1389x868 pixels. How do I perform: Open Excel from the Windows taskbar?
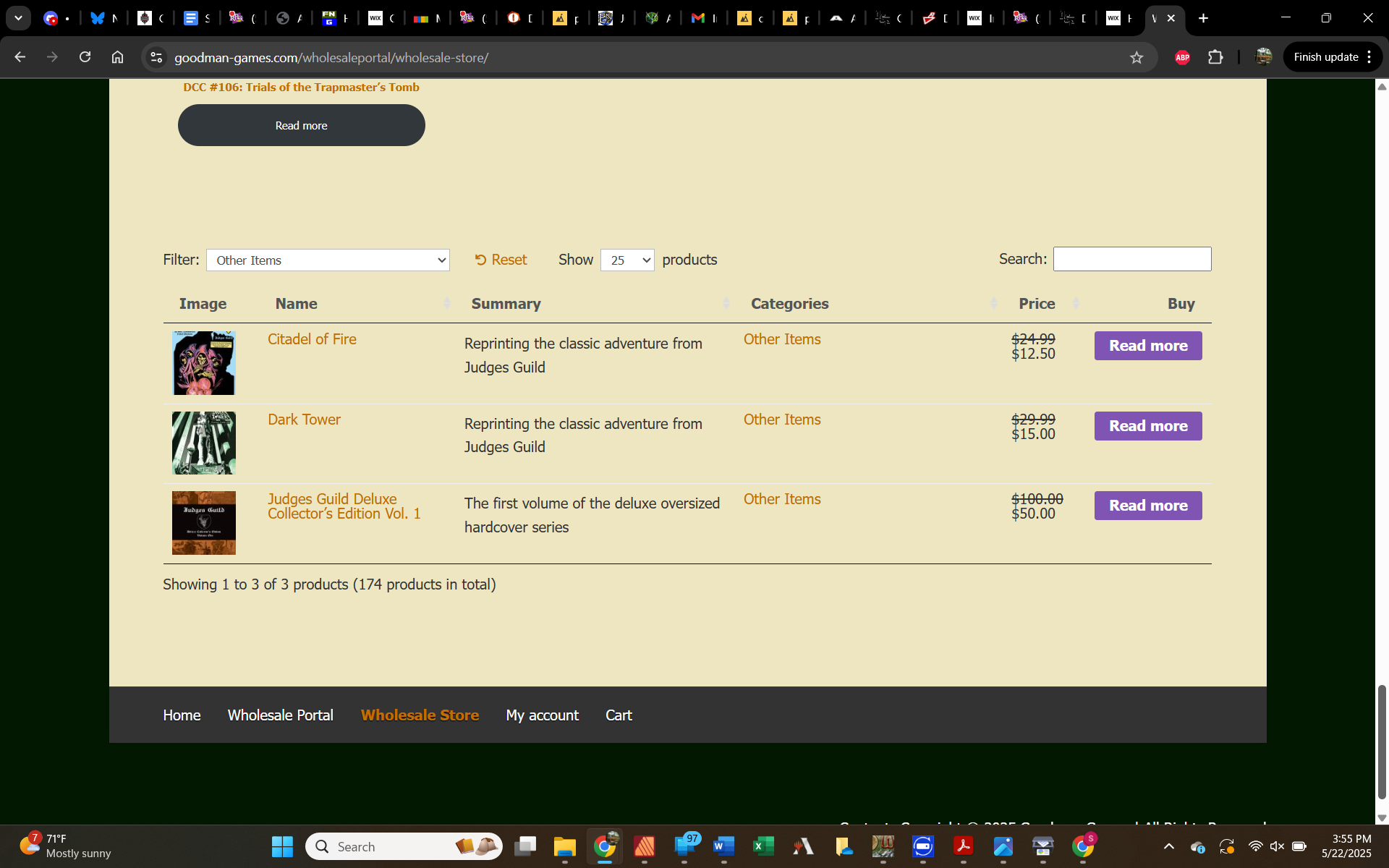click(763, 846)
